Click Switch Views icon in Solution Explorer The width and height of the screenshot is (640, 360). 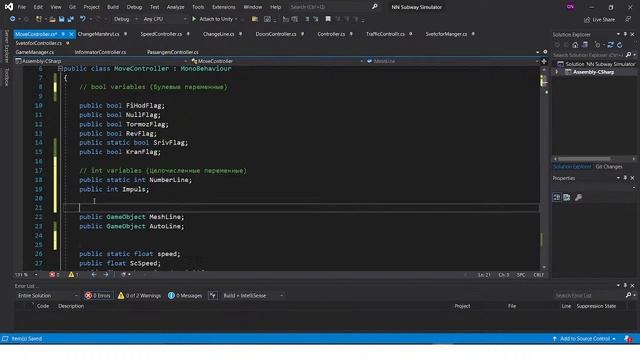coord(585,45)
